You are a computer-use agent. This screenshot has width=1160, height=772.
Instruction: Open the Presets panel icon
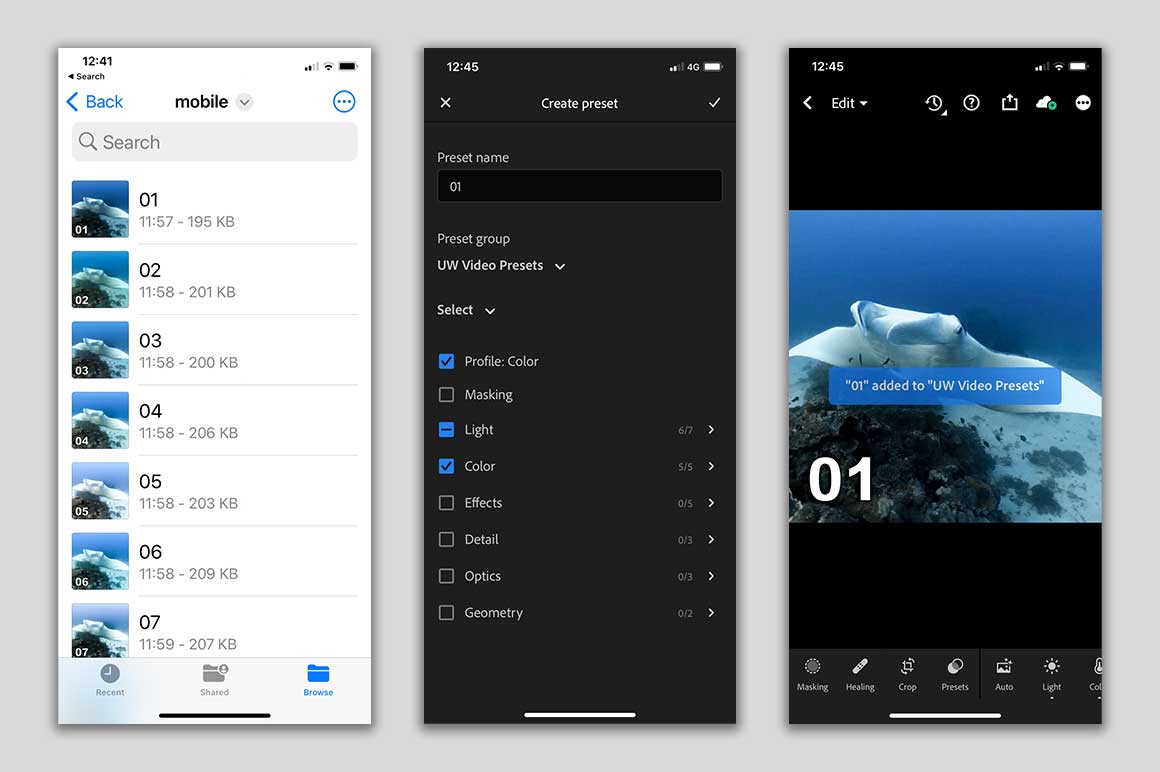[x=955, y=673]
